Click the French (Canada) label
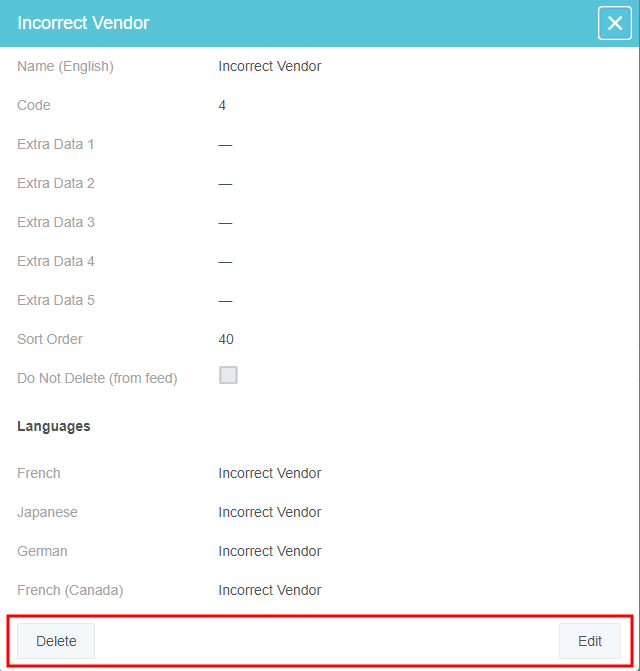This screenshot has height=671, width=640. 70,591
